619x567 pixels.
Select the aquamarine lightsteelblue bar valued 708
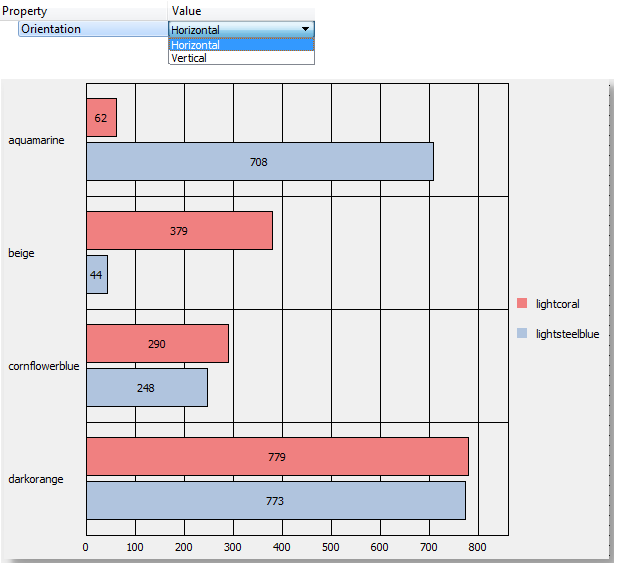259,162
